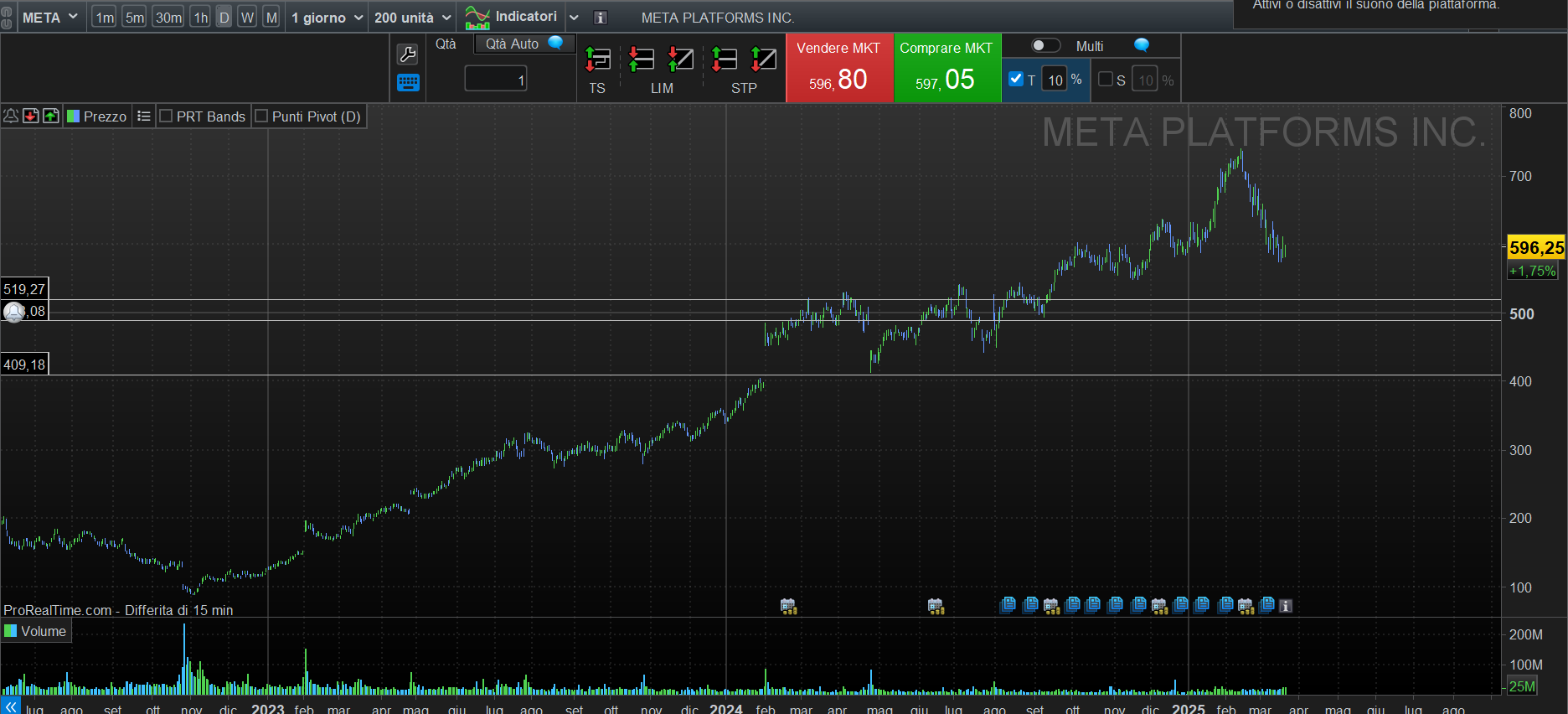Click the first LIM limit order icon
Screen dimensions: 1568x714
642,59
